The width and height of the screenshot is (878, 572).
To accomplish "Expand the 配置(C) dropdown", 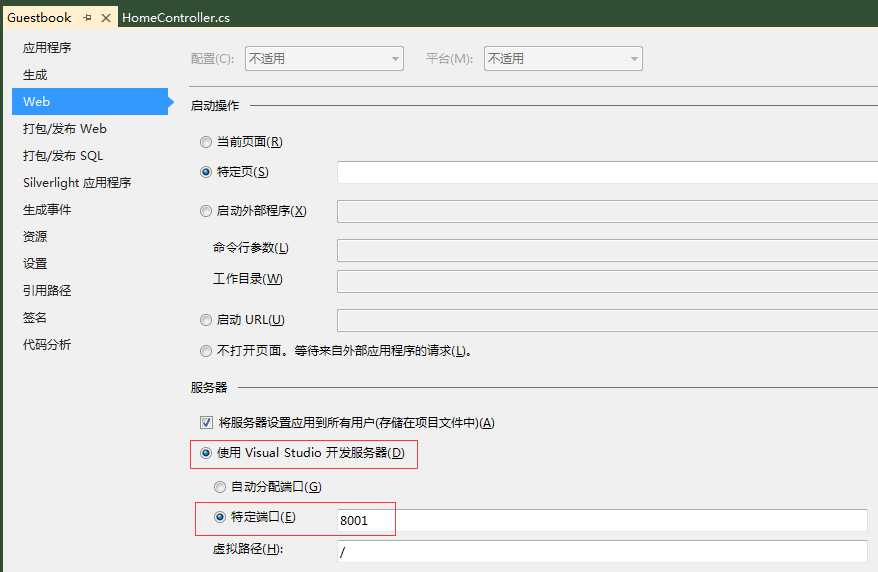I will (324, 59).
